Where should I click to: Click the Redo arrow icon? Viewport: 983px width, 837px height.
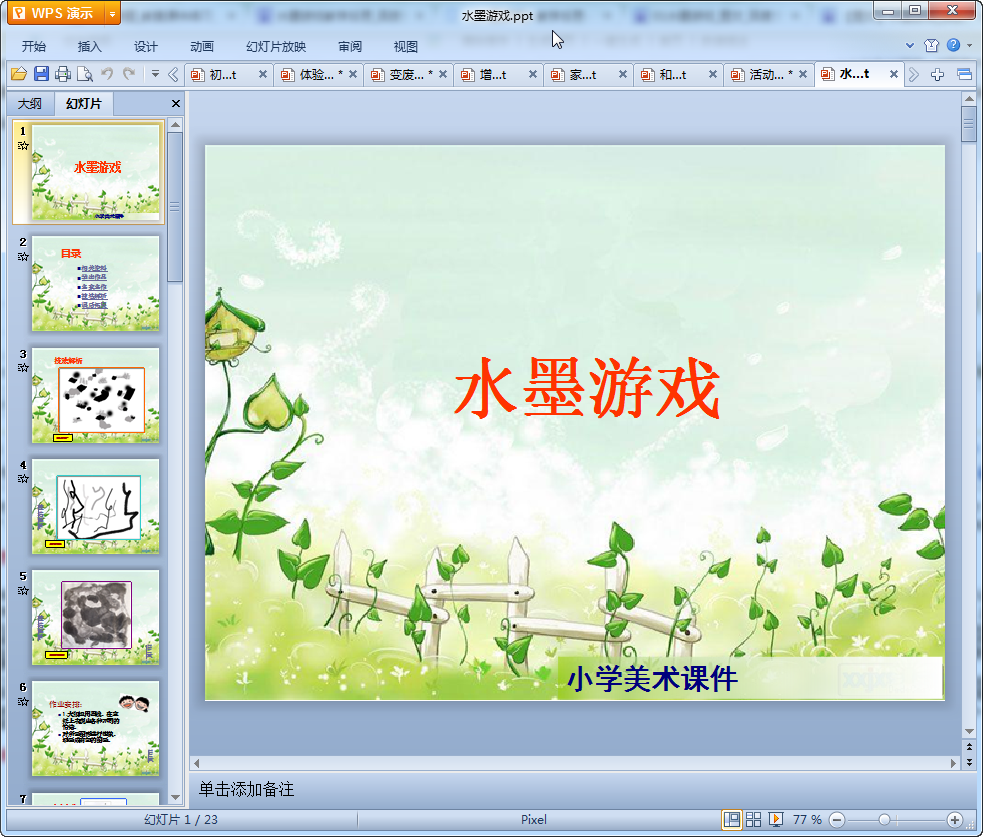coord(129,74)
